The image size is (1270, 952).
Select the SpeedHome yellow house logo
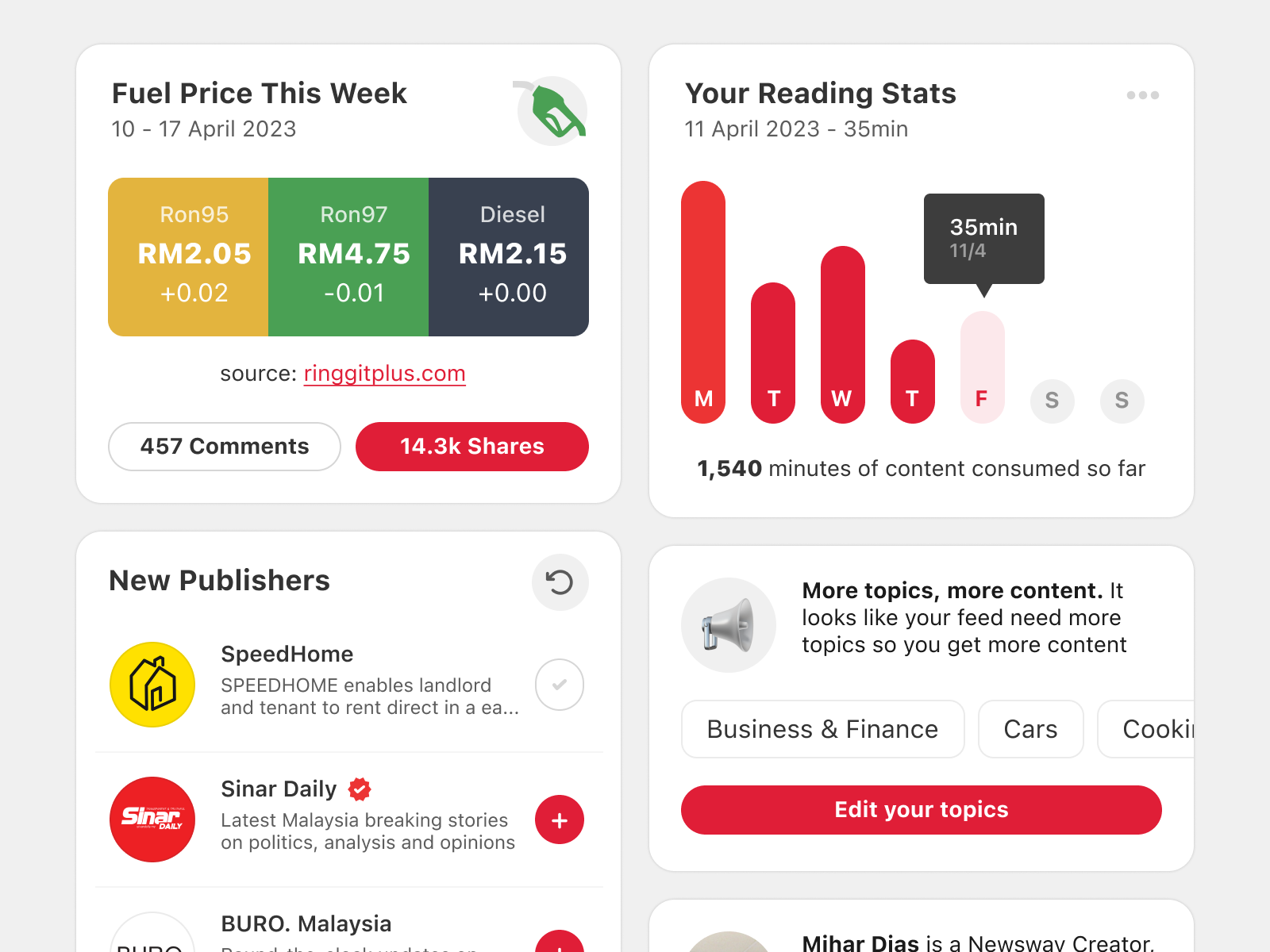152,684
